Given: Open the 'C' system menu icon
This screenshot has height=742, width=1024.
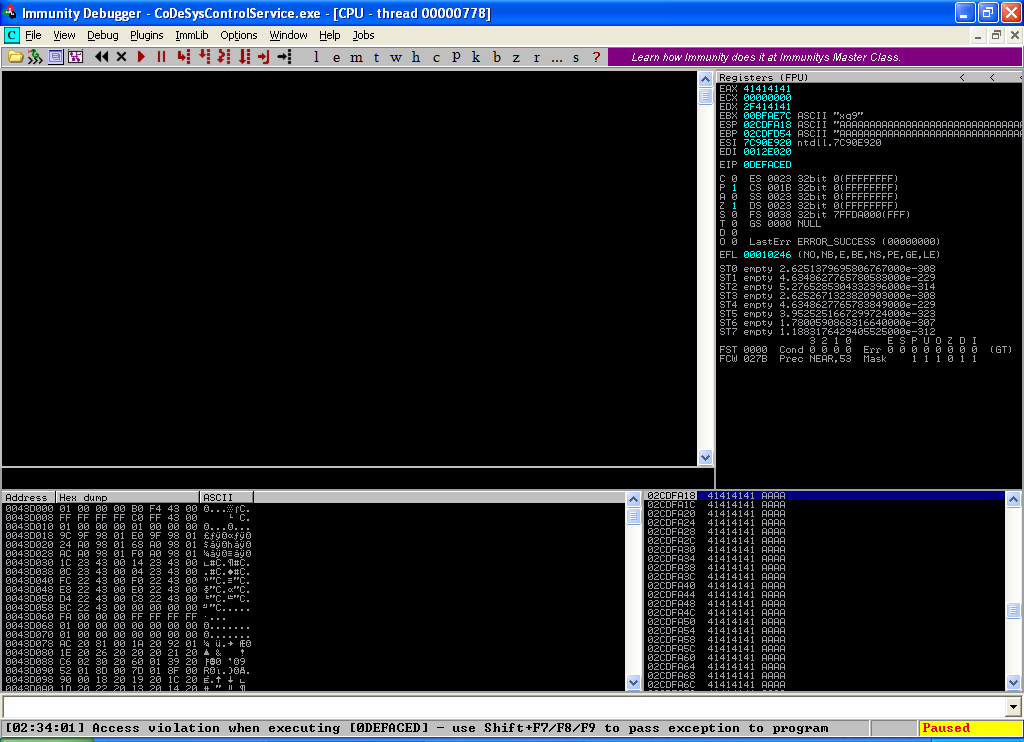Looking at the screenshot, I should [12, 35].
